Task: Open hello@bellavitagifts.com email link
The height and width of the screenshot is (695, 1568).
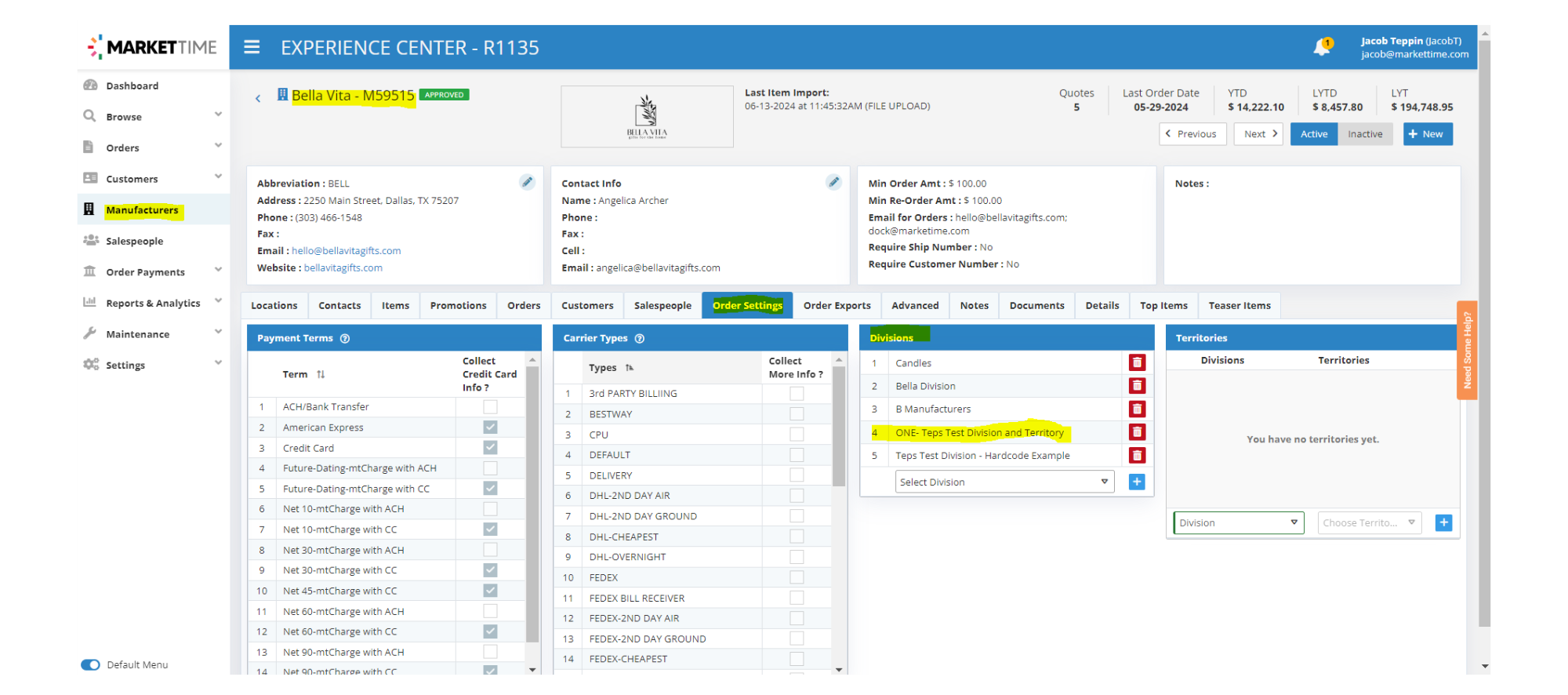Action: coord(346,251)
